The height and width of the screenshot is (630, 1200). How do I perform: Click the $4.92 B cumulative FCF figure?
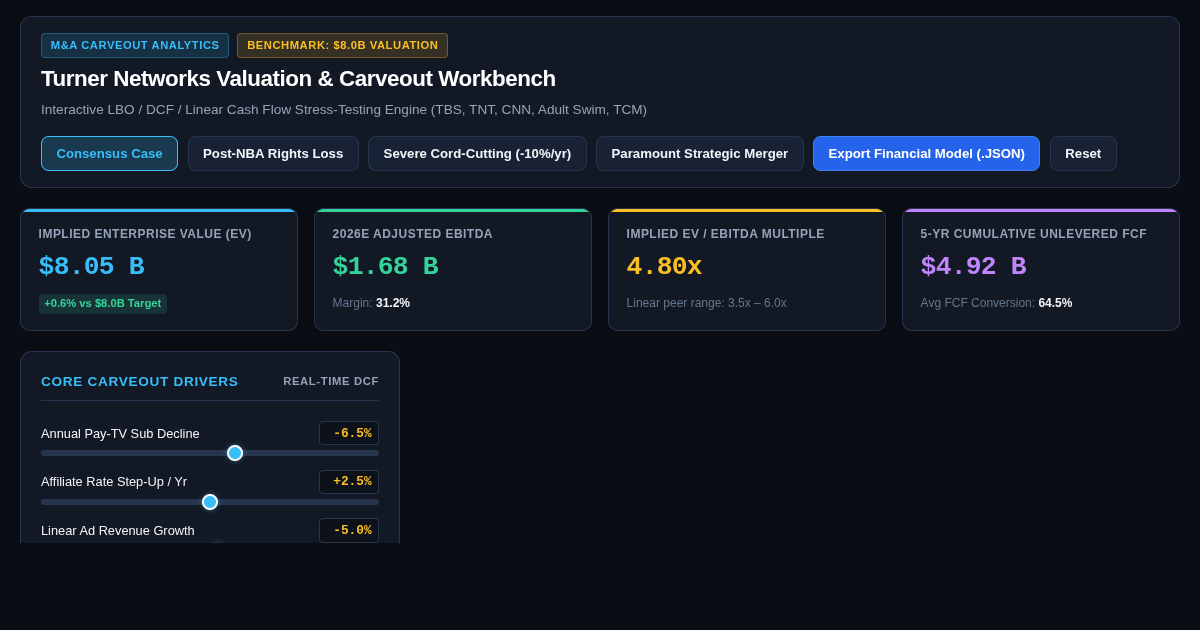pyautogui.click(x=973, y=267)
